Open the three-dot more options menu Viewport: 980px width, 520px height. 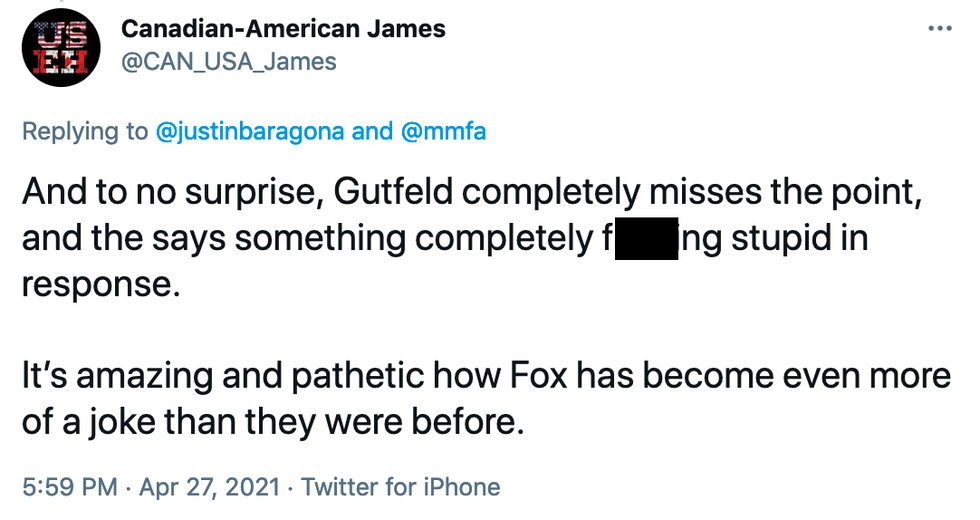[939, 29]
